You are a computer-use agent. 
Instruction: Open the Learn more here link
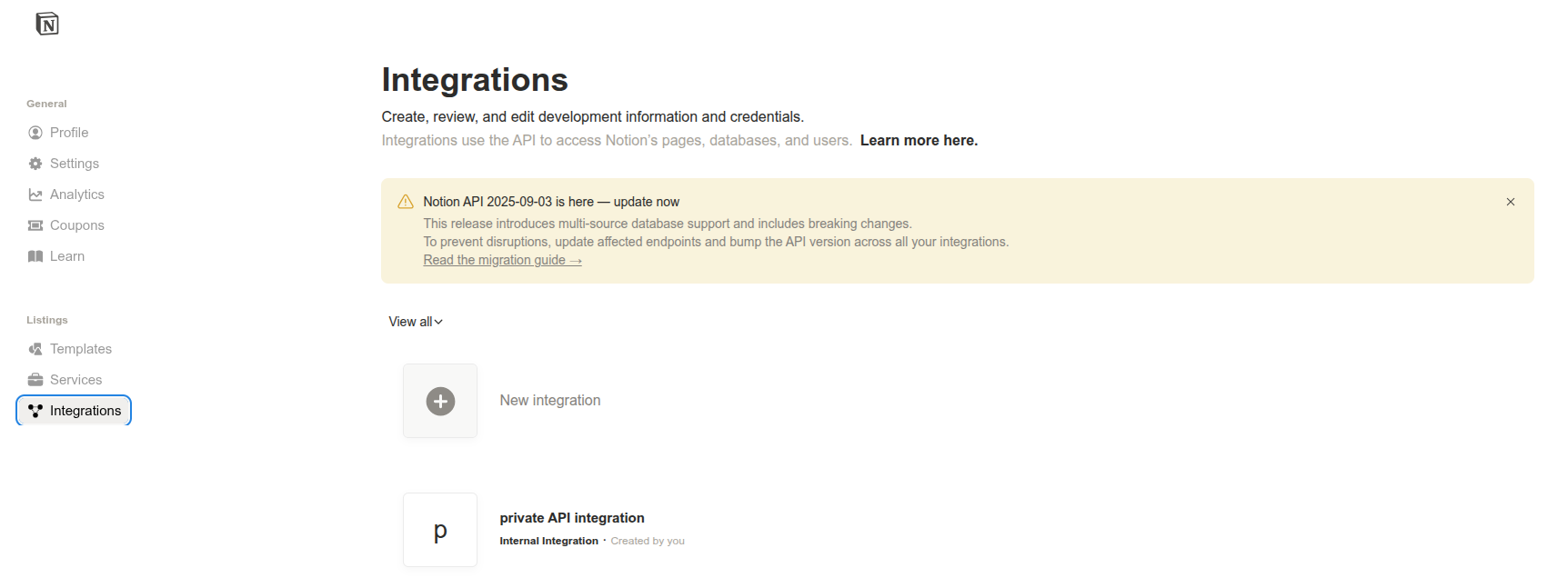pyautogui.click(x=919, y=141)
